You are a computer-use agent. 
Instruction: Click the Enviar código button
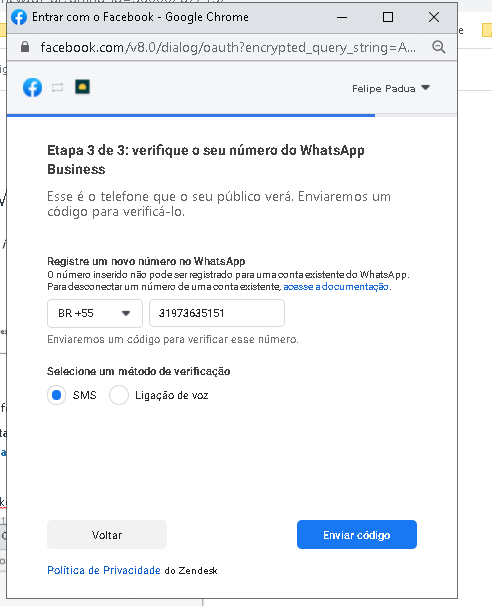(x=357, y=535)
